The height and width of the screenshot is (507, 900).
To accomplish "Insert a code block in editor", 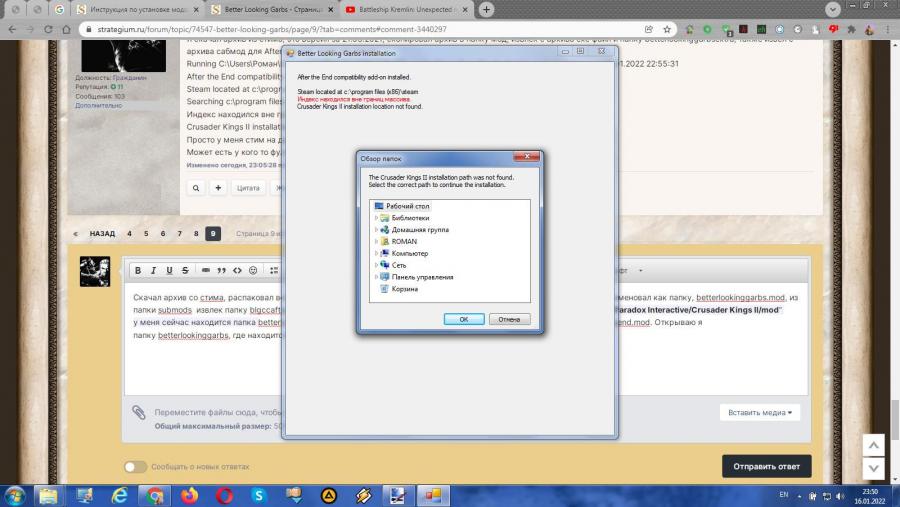I will click(237, 270).
